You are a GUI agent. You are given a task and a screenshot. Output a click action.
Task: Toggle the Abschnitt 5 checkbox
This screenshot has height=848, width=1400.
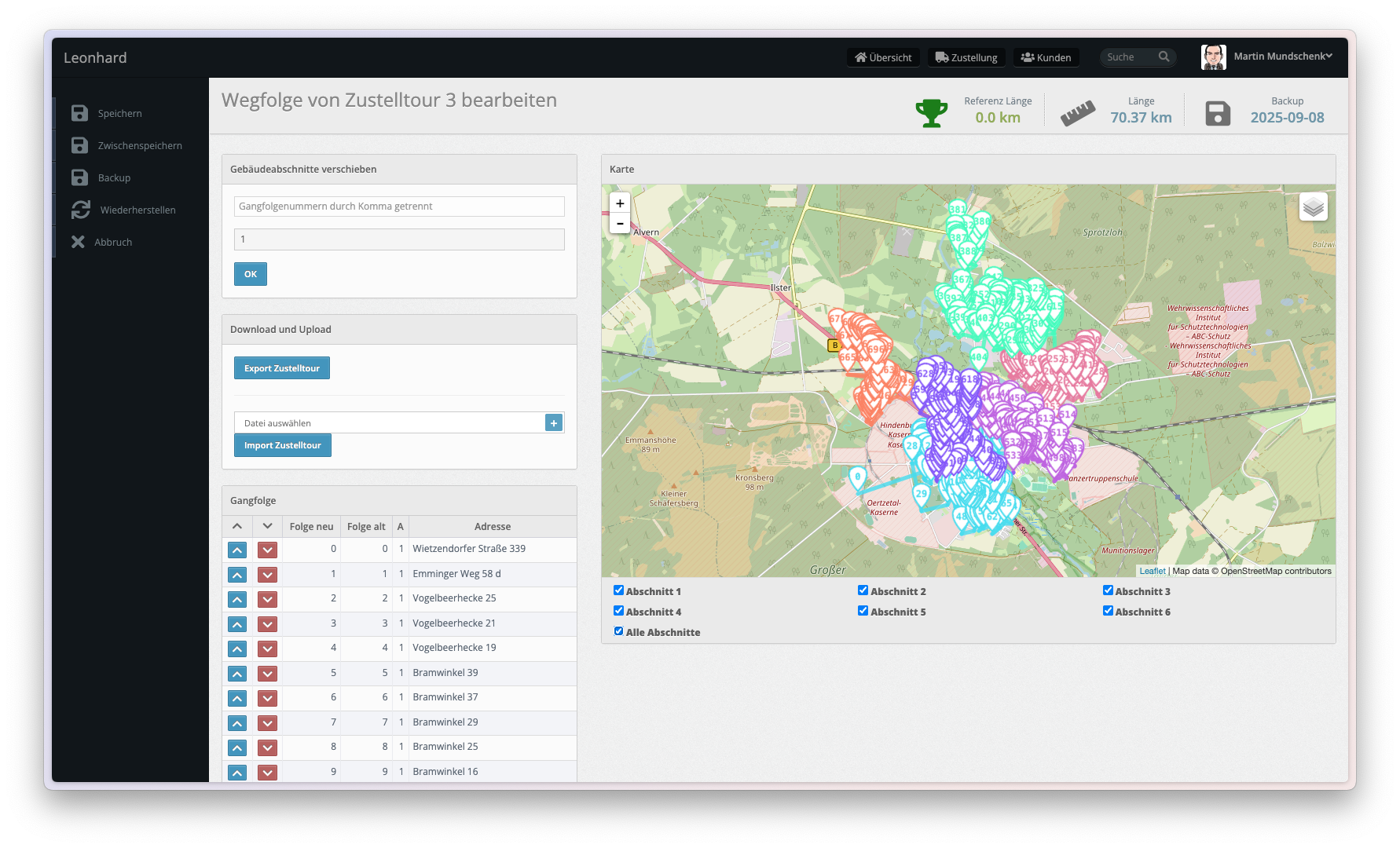pos(863,611)
